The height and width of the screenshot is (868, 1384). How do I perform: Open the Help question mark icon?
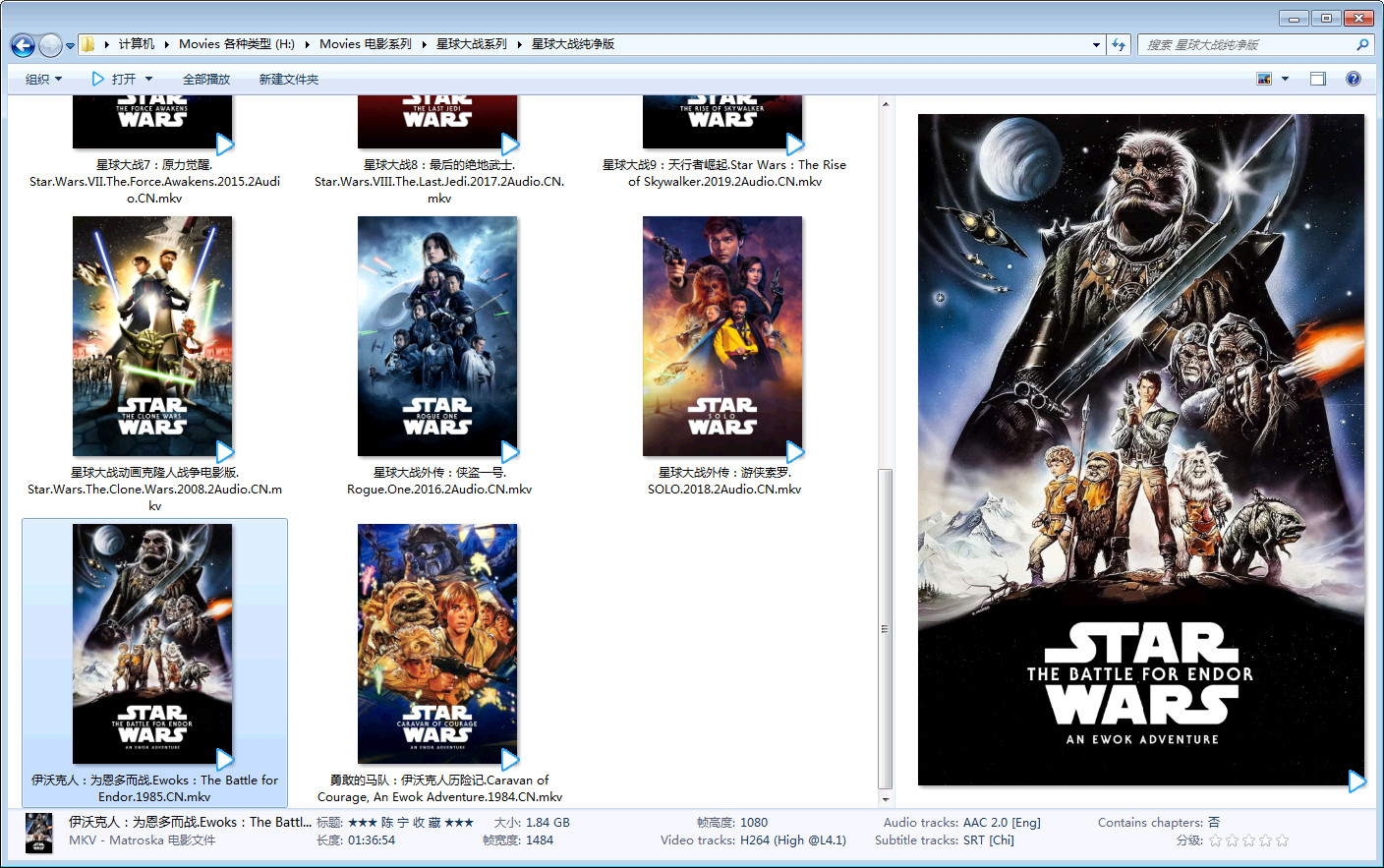pyautogui.click(x=1354, y=79)
